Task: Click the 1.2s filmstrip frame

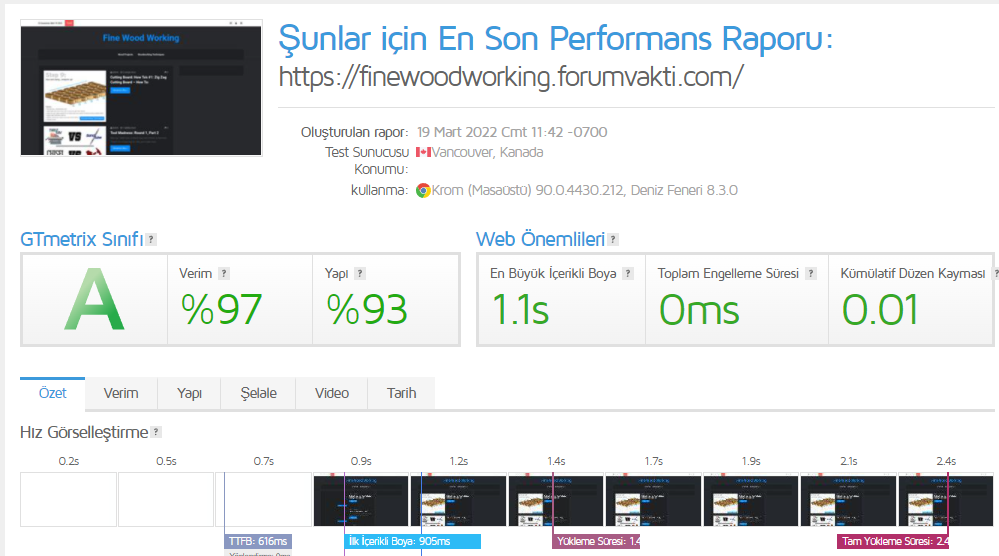Action: [459, 499]
